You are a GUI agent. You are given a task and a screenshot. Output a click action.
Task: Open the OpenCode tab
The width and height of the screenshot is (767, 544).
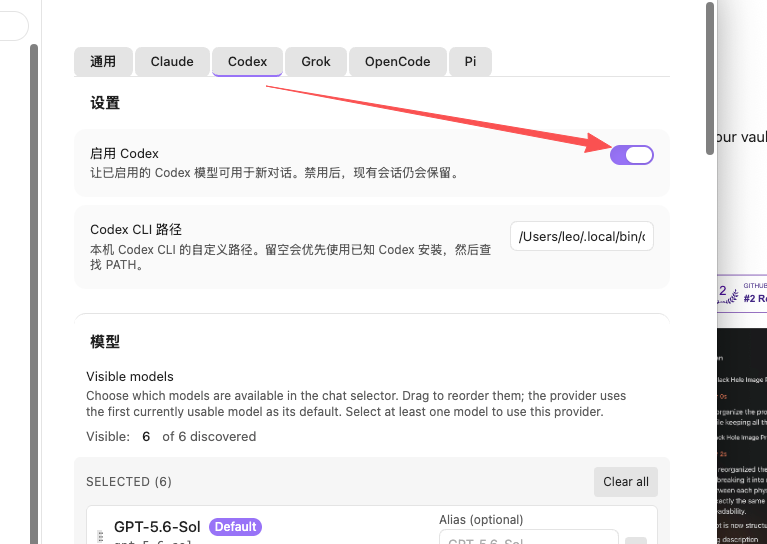[398, 62]
